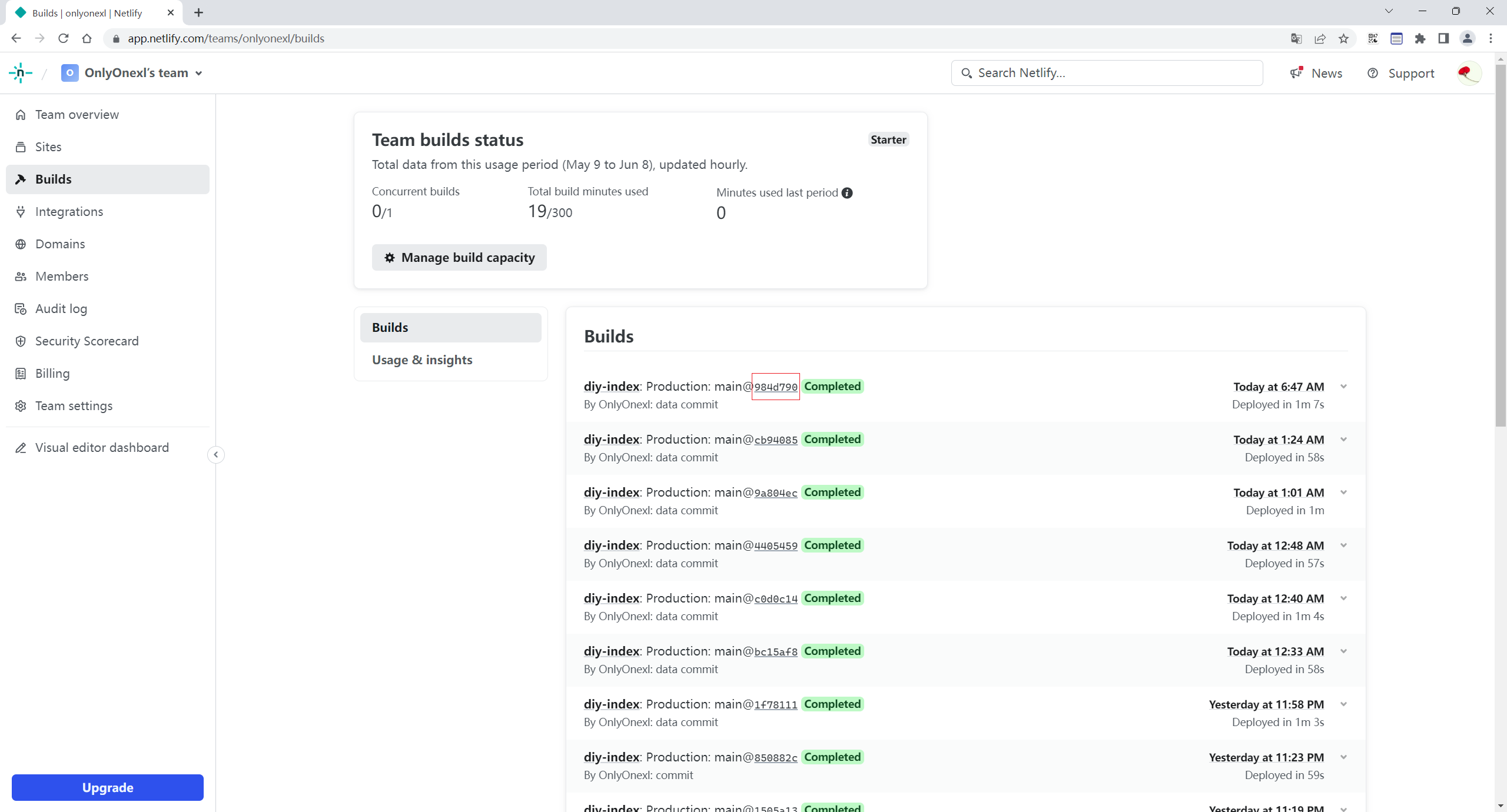
Task: Go to Team overview
Action: 108,115
